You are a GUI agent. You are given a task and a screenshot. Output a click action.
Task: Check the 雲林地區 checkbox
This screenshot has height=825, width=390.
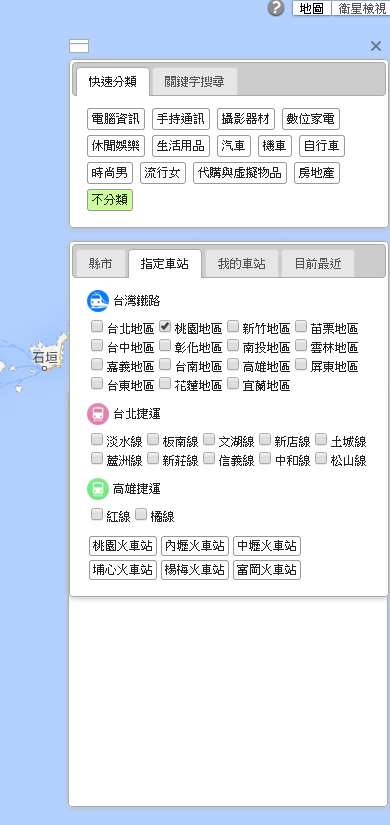pyautogui.click(x=301, y=346)
